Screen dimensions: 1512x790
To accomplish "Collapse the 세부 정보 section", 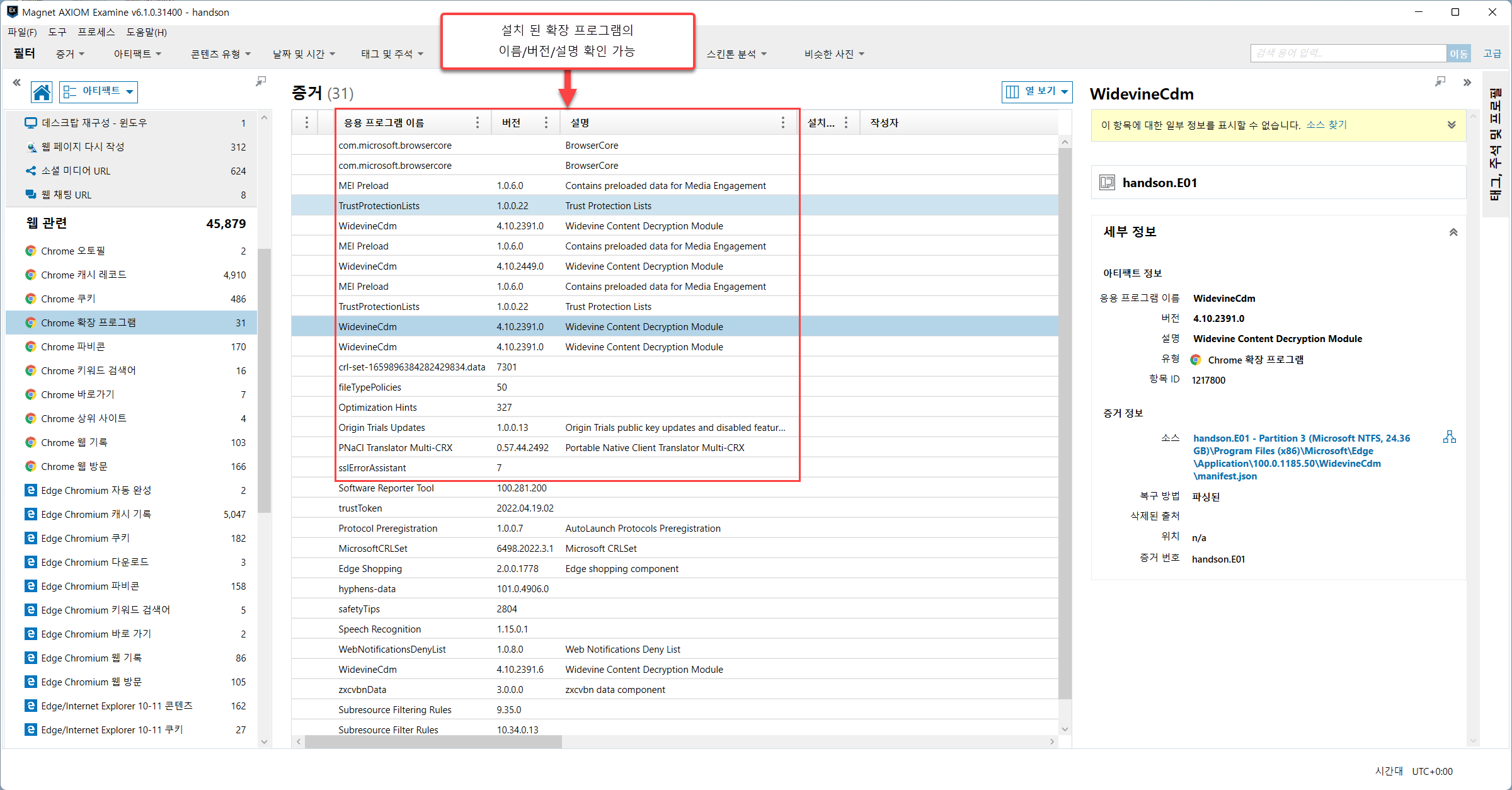I will (1453, 232).
